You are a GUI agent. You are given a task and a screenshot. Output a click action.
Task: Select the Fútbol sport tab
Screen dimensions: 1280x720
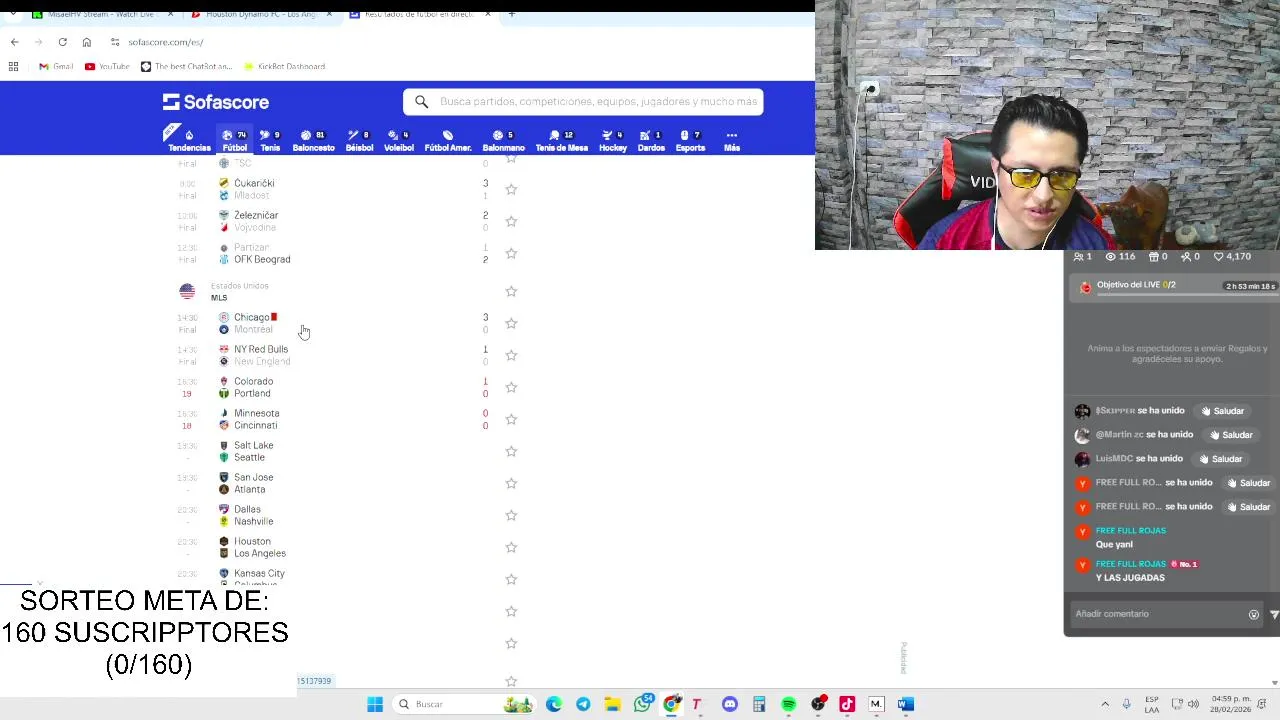pyautogui.click(x=234, y=141)
